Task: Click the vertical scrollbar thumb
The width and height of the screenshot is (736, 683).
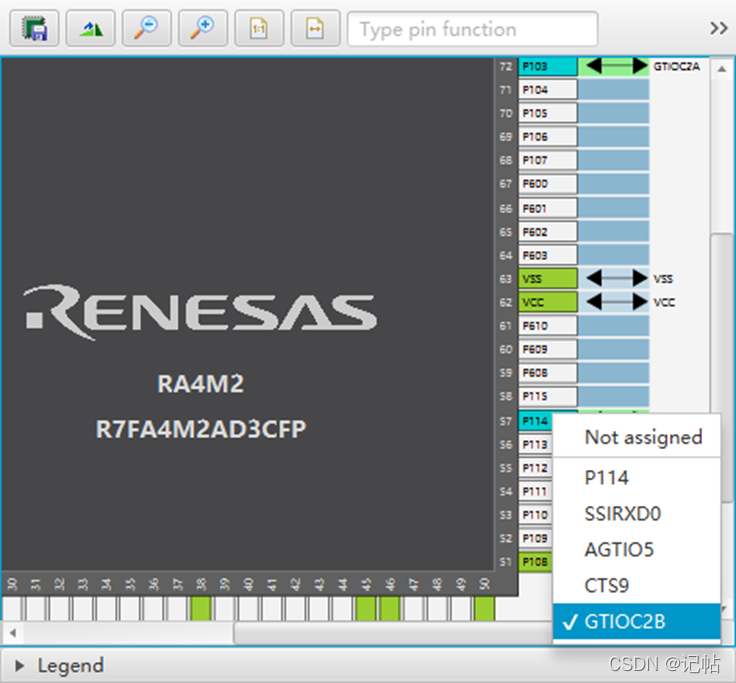Action: coord(722,368)
